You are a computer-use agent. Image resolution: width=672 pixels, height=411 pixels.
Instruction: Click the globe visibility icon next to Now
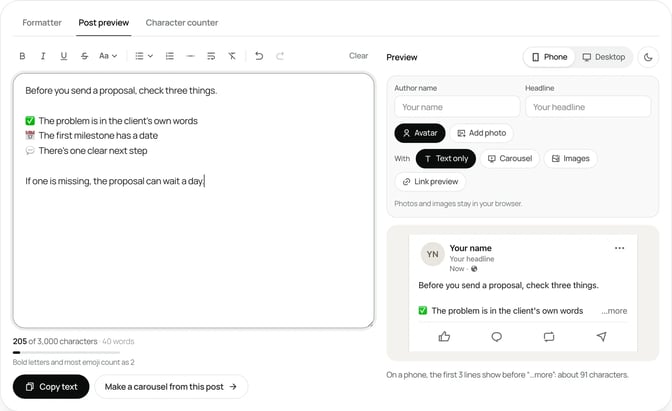tap(474, 269)
